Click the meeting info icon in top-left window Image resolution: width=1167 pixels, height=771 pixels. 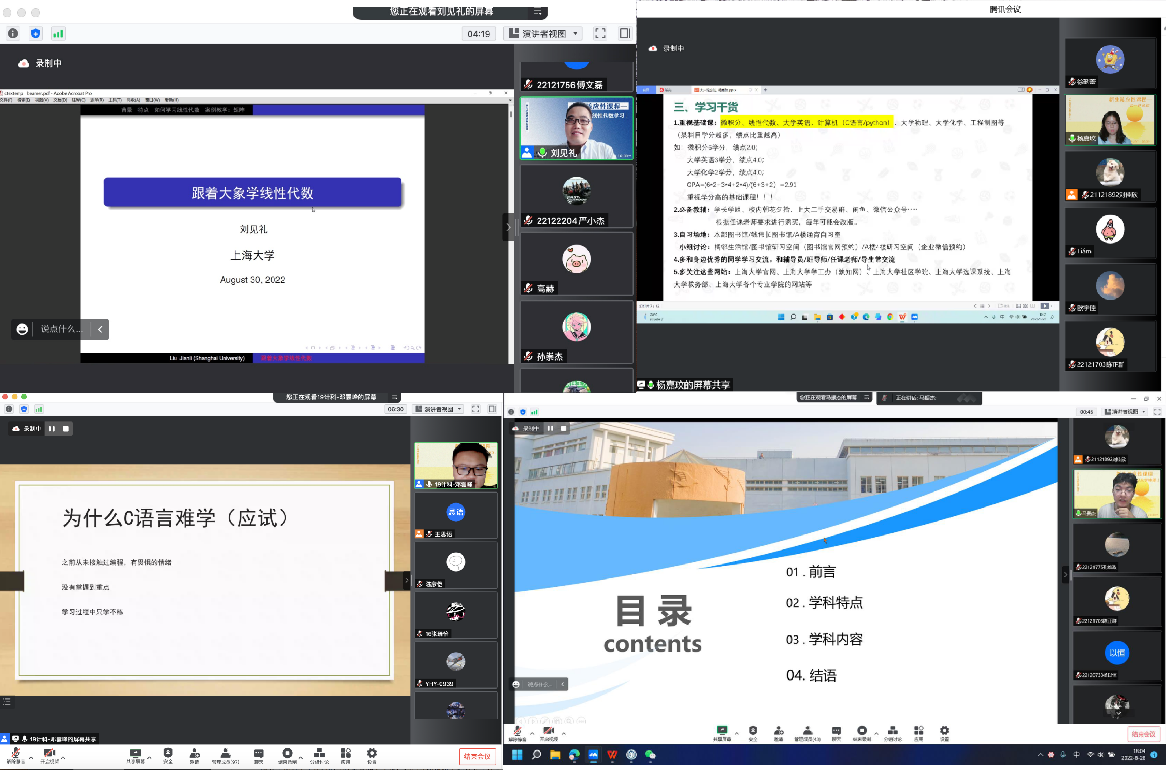[x=13, y=33]
